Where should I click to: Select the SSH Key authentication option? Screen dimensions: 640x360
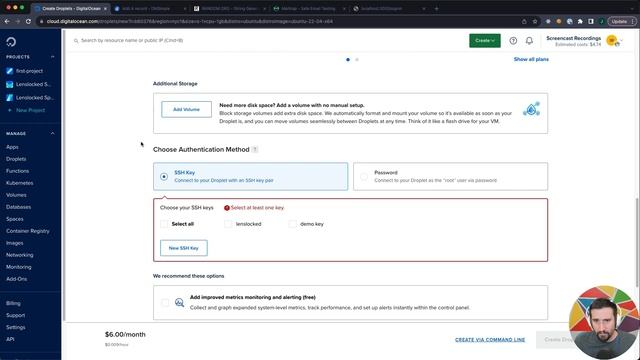point(251,176)
